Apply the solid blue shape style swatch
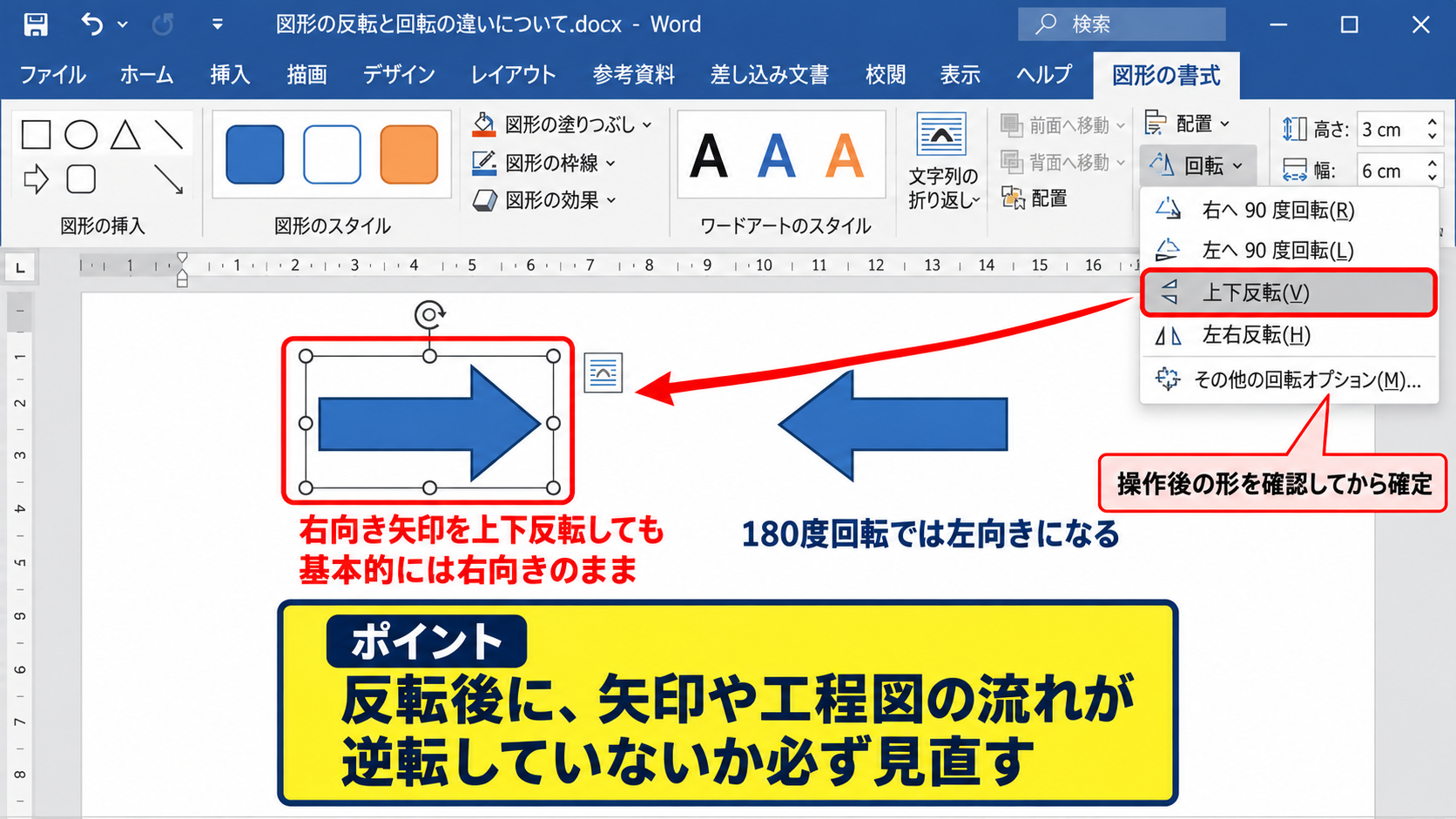 tap(255, 155)
